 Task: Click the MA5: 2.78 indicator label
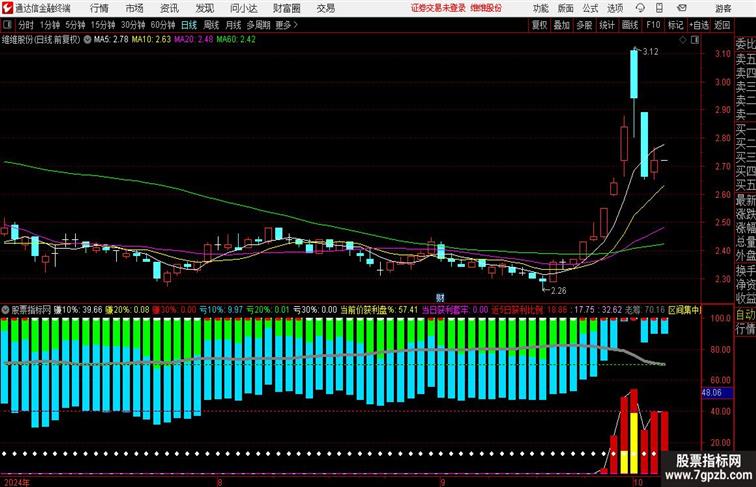click(111, 40)
